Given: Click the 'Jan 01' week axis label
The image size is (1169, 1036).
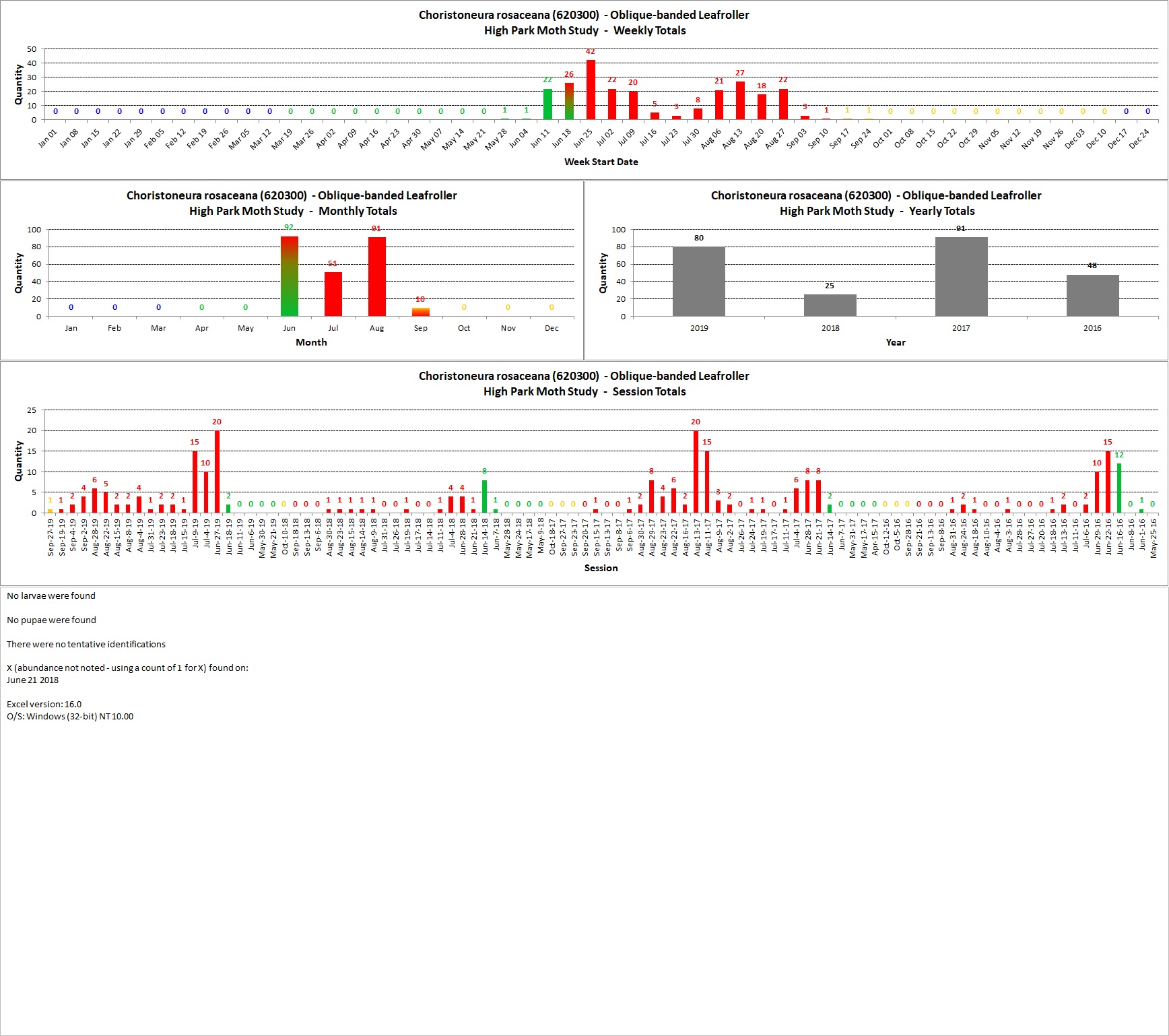Looking at the screenshot, I should coord(48,138).
